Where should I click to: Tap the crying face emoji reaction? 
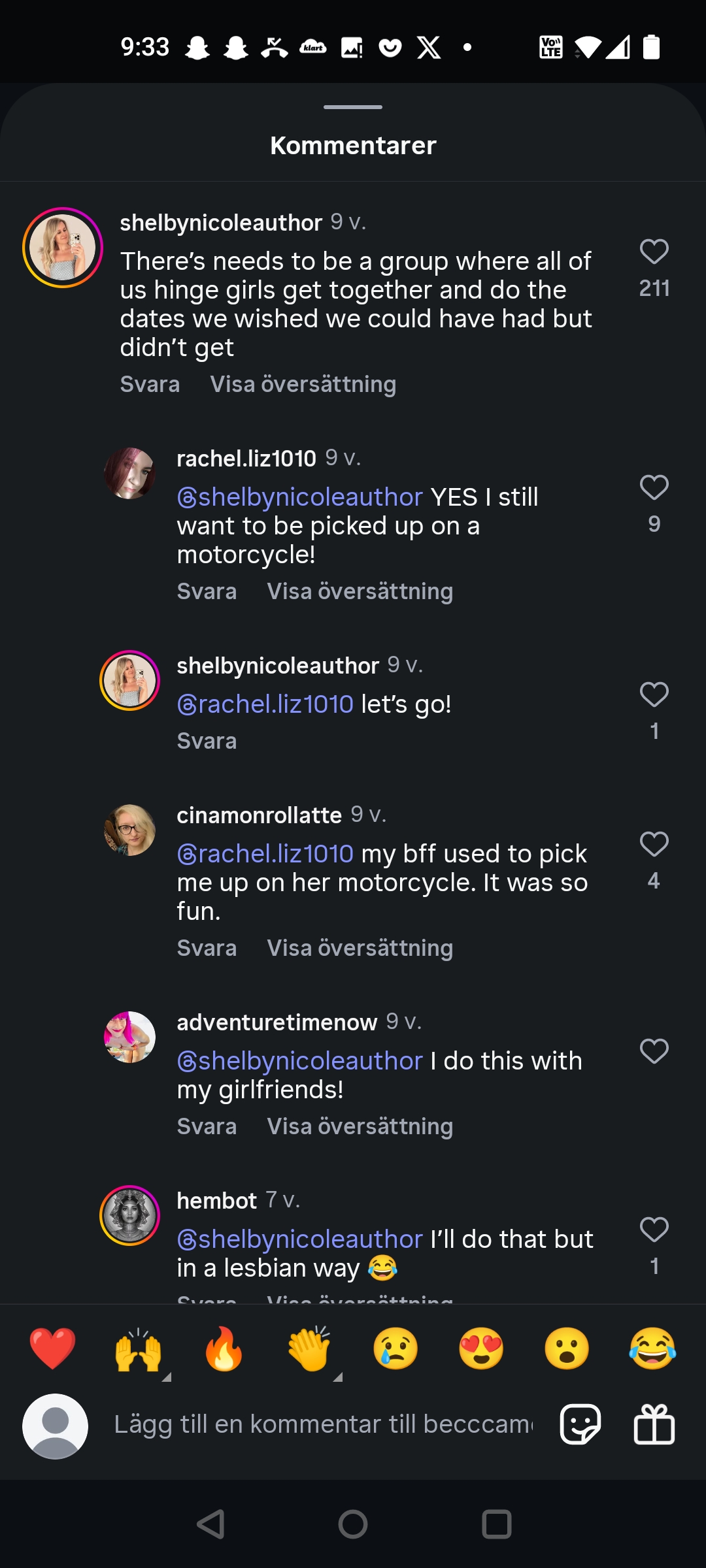(395, 1349)
